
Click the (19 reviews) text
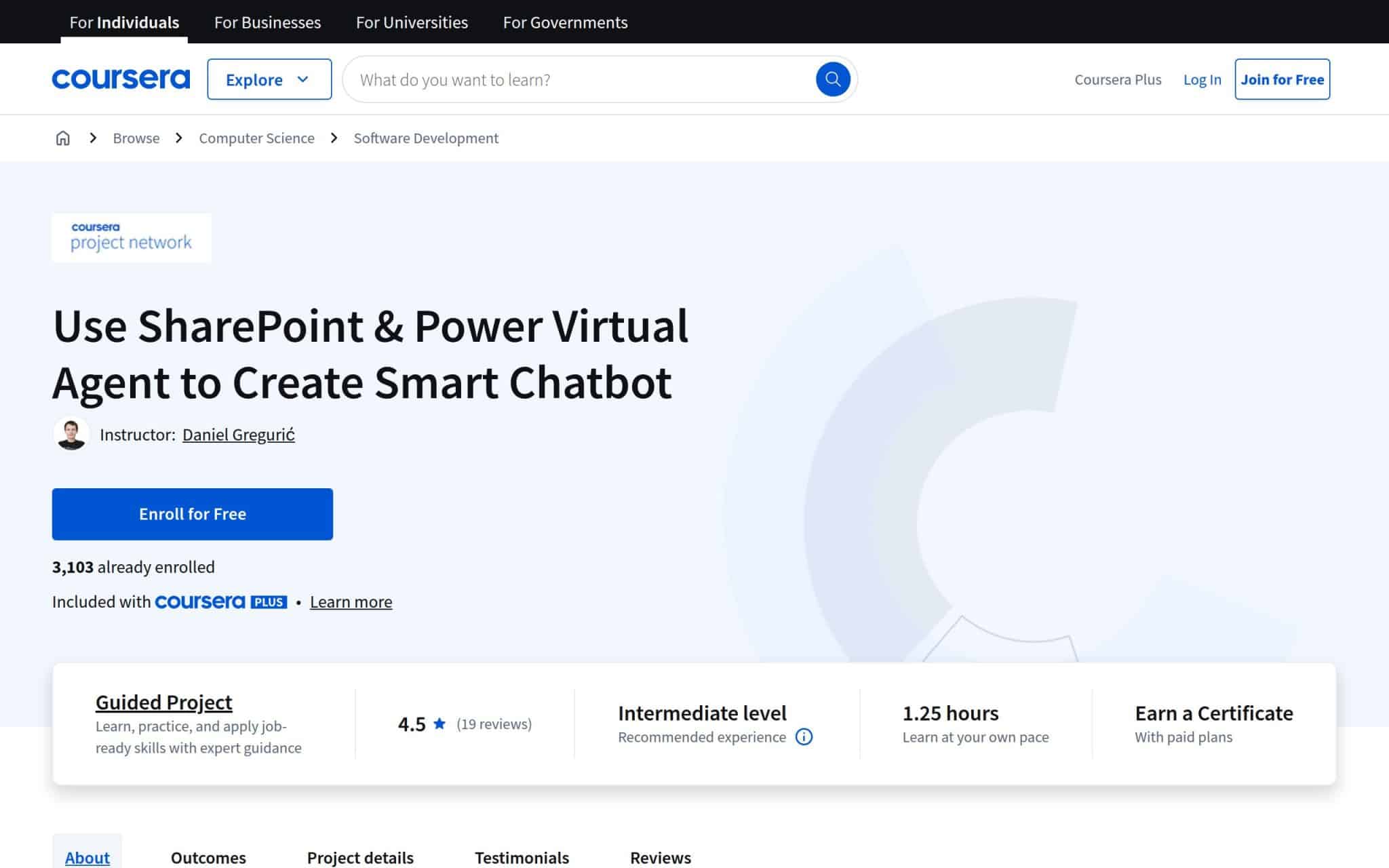tap(494, 724)
